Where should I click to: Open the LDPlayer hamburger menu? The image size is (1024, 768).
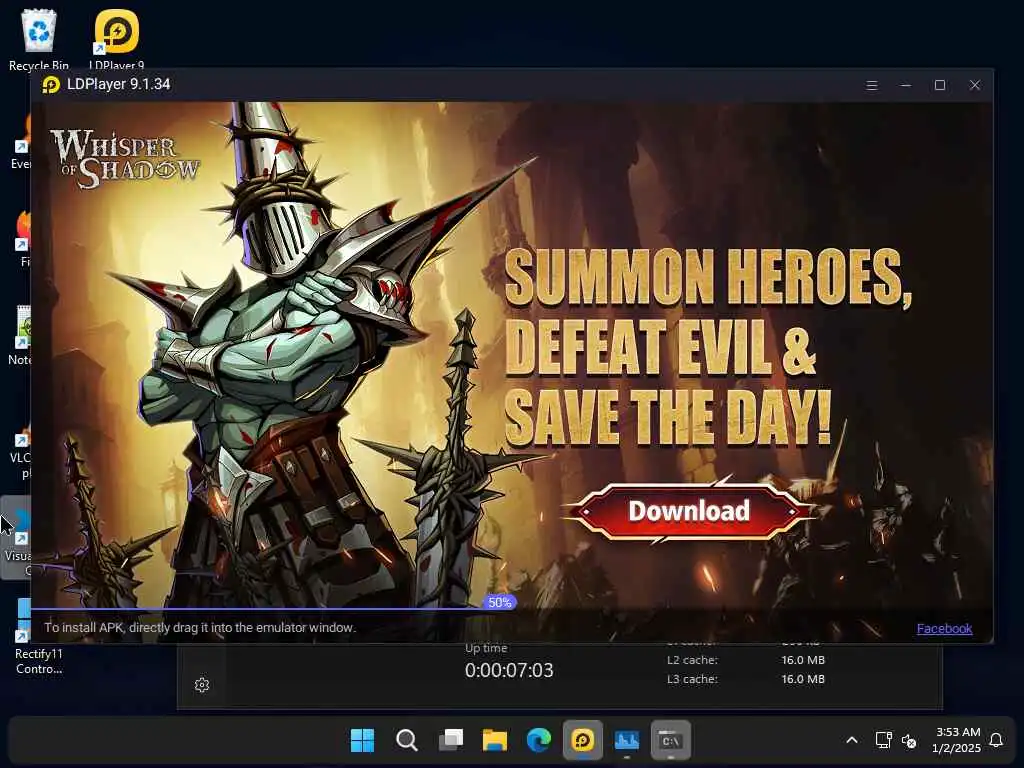coord(871,86)
